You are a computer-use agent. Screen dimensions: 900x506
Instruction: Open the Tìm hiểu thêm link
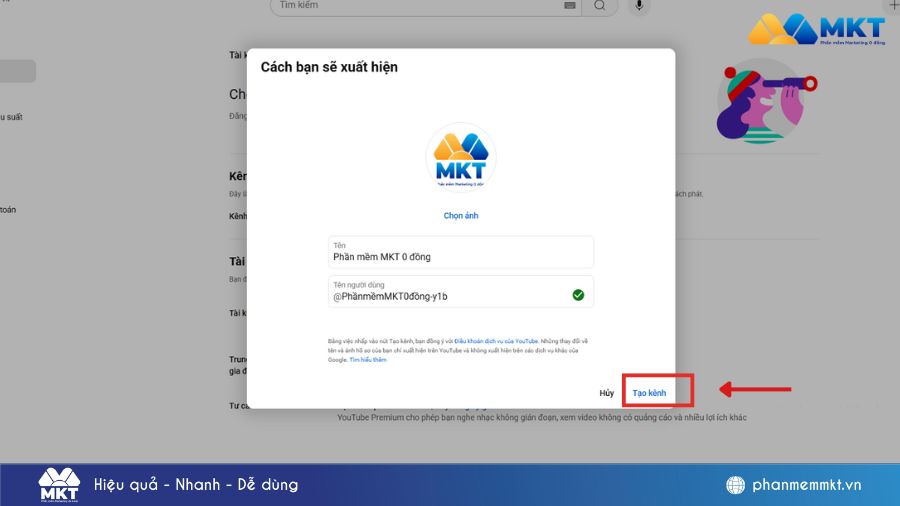click(368, 360)
